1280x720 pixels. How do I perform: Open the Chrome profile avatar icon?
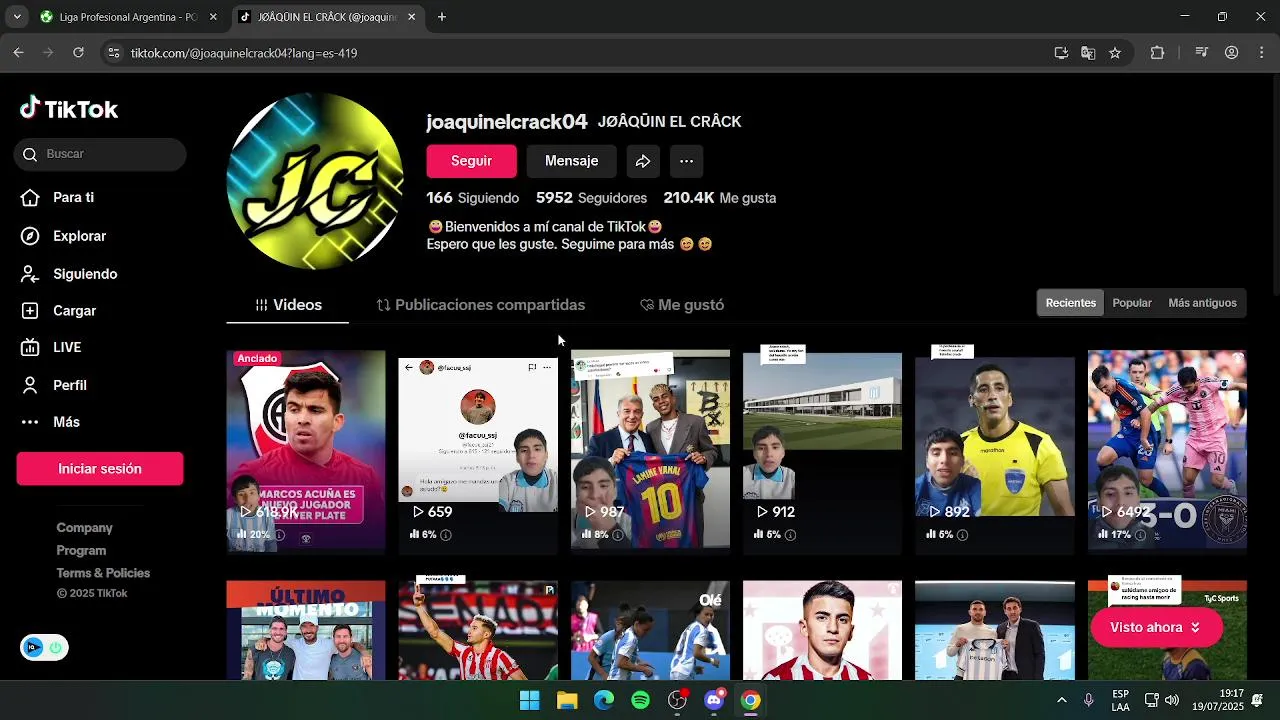[1232, 53]
